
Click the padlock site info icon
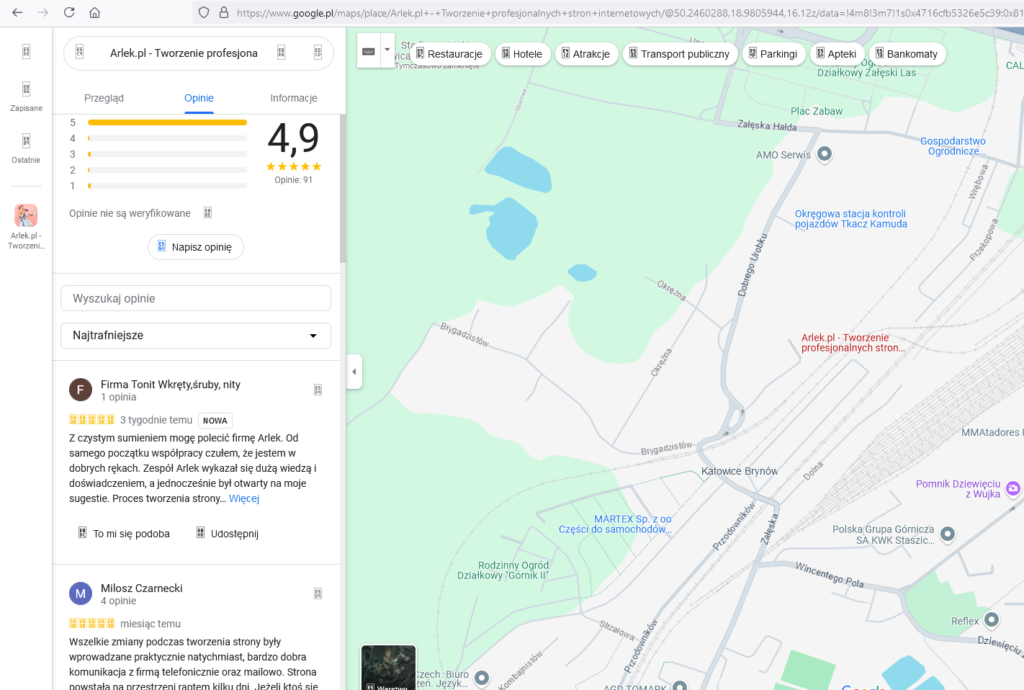tap(224, 12)
